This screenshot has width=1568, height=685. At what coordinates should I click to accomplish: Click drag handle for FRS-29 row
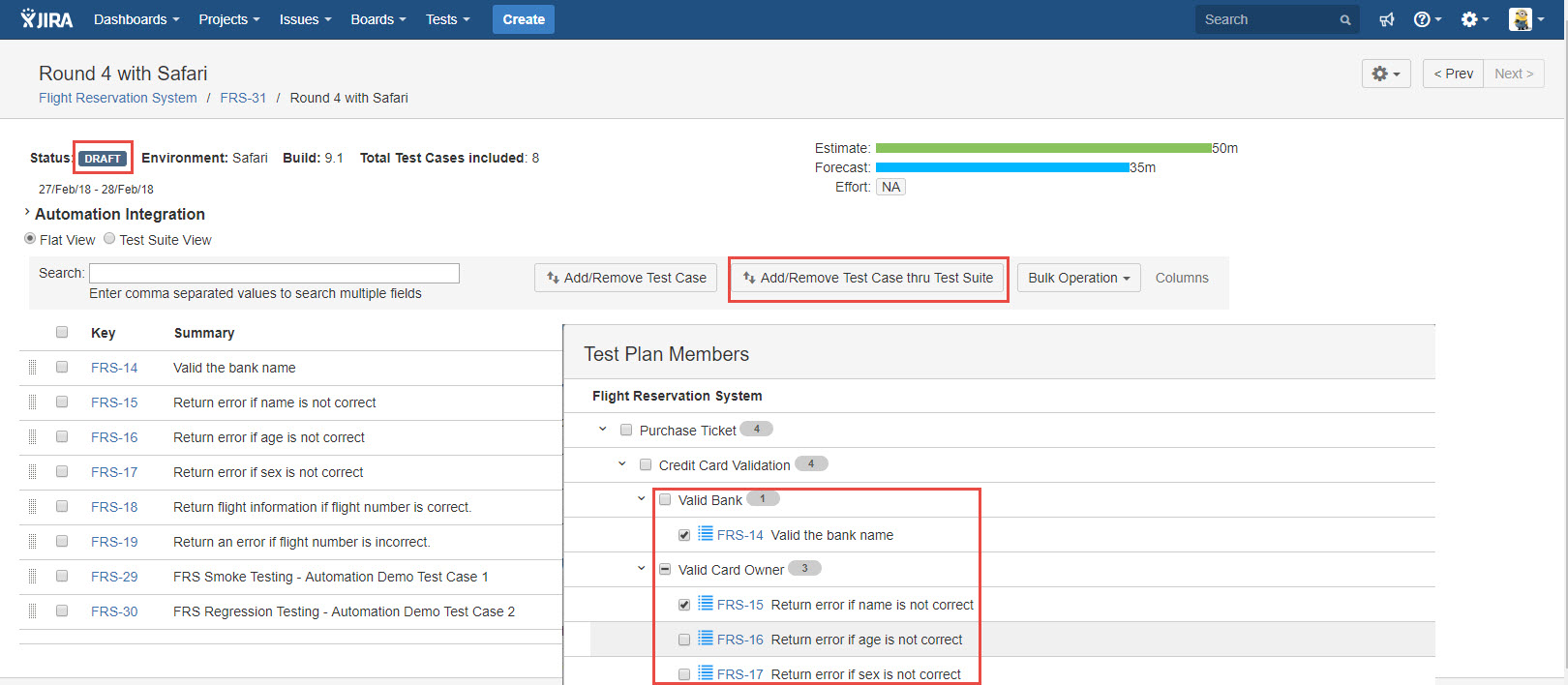(x=32, y=577)
